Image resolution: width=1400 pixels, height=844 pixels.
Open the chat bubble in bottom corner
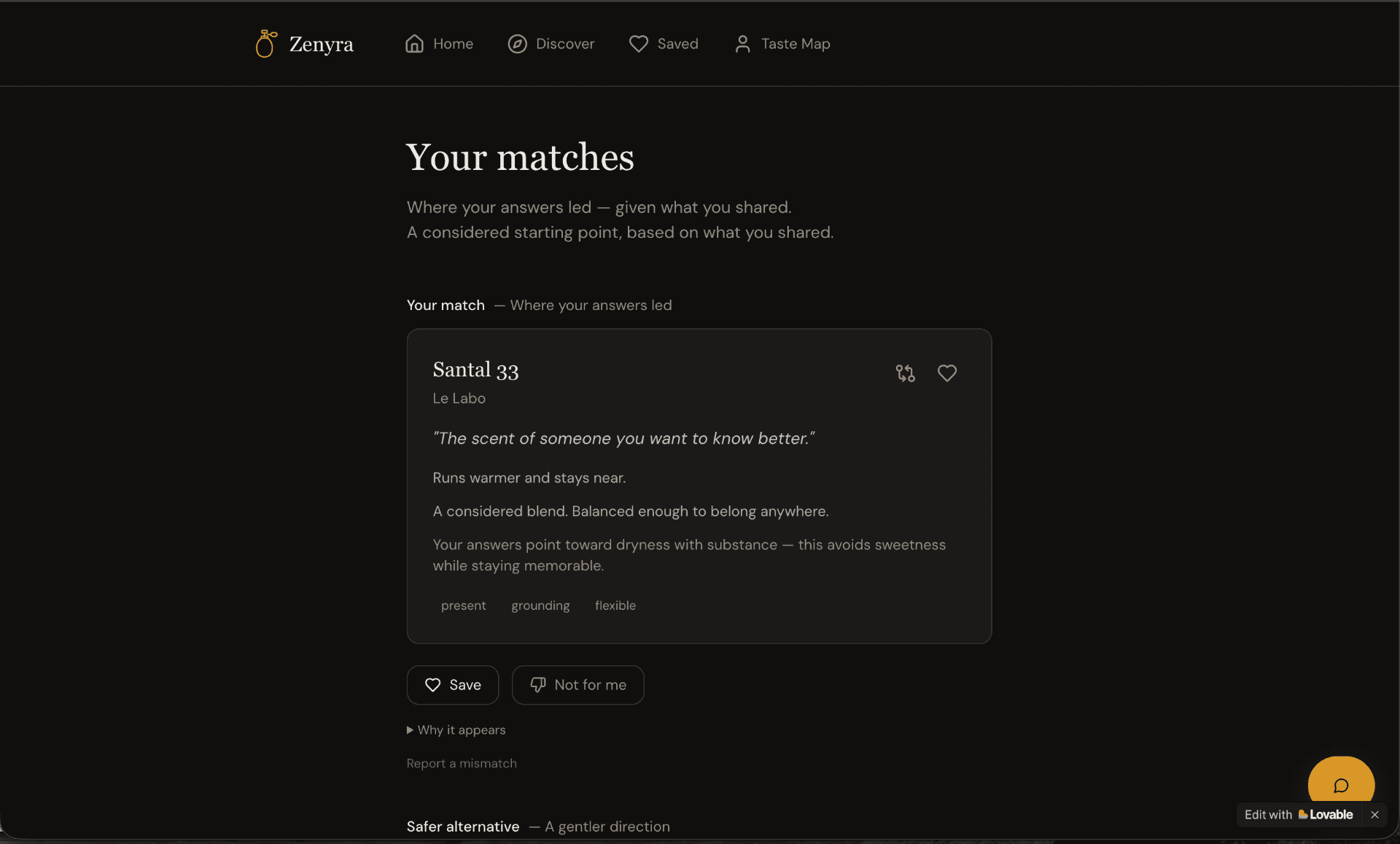(1342, 786)
